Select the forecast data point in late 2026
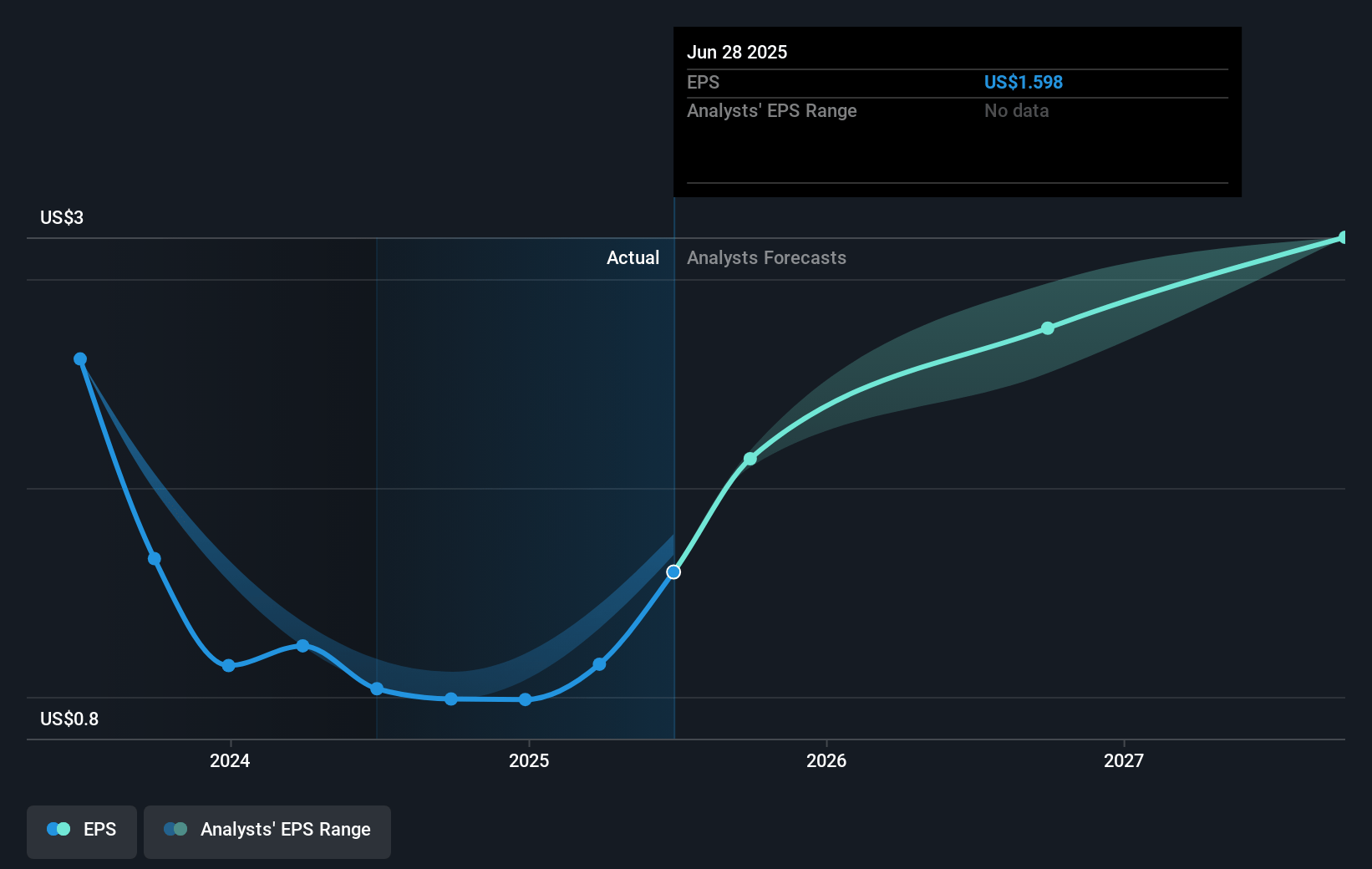 (x=1048, y=328)
